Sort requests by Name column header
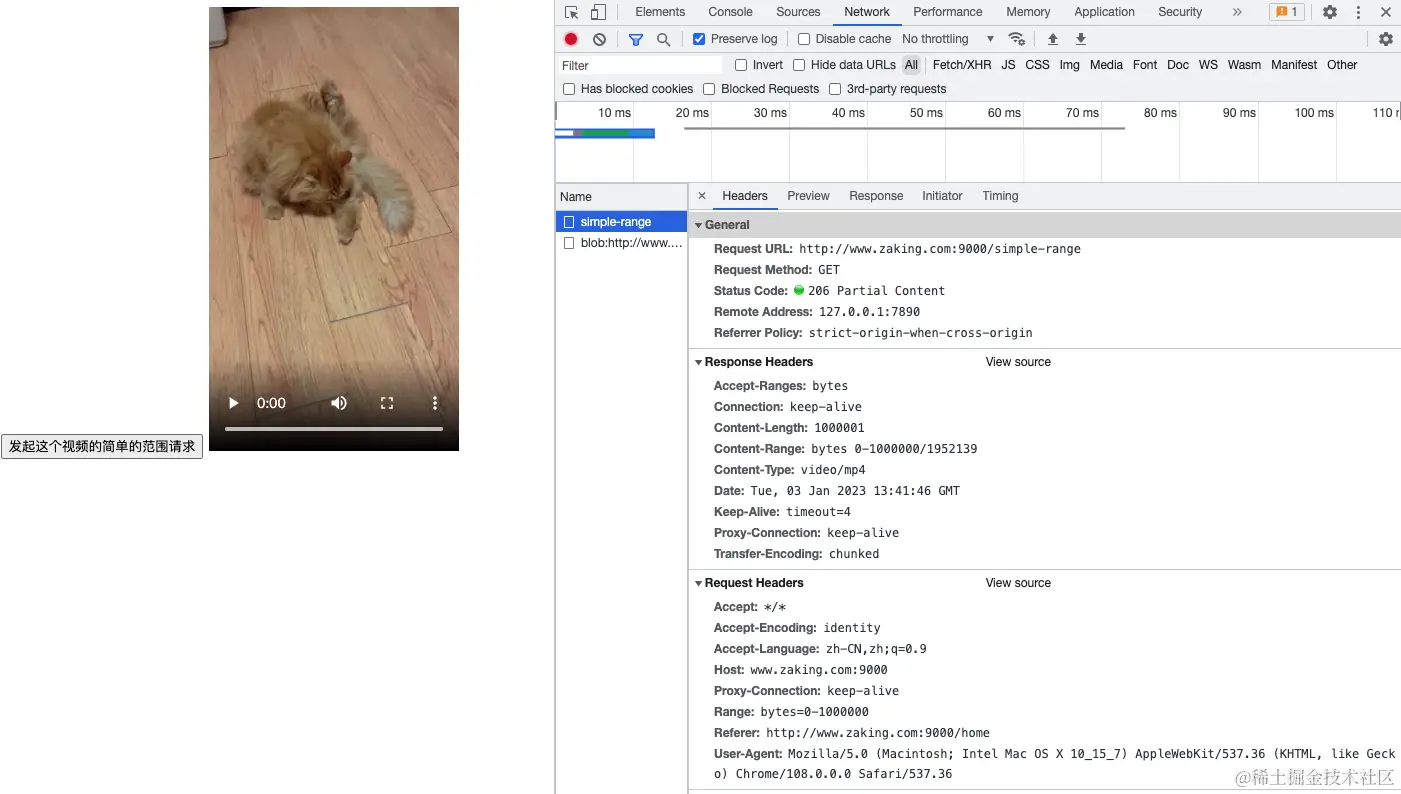This screenshot has height=794, width=1401. point(621,197)
